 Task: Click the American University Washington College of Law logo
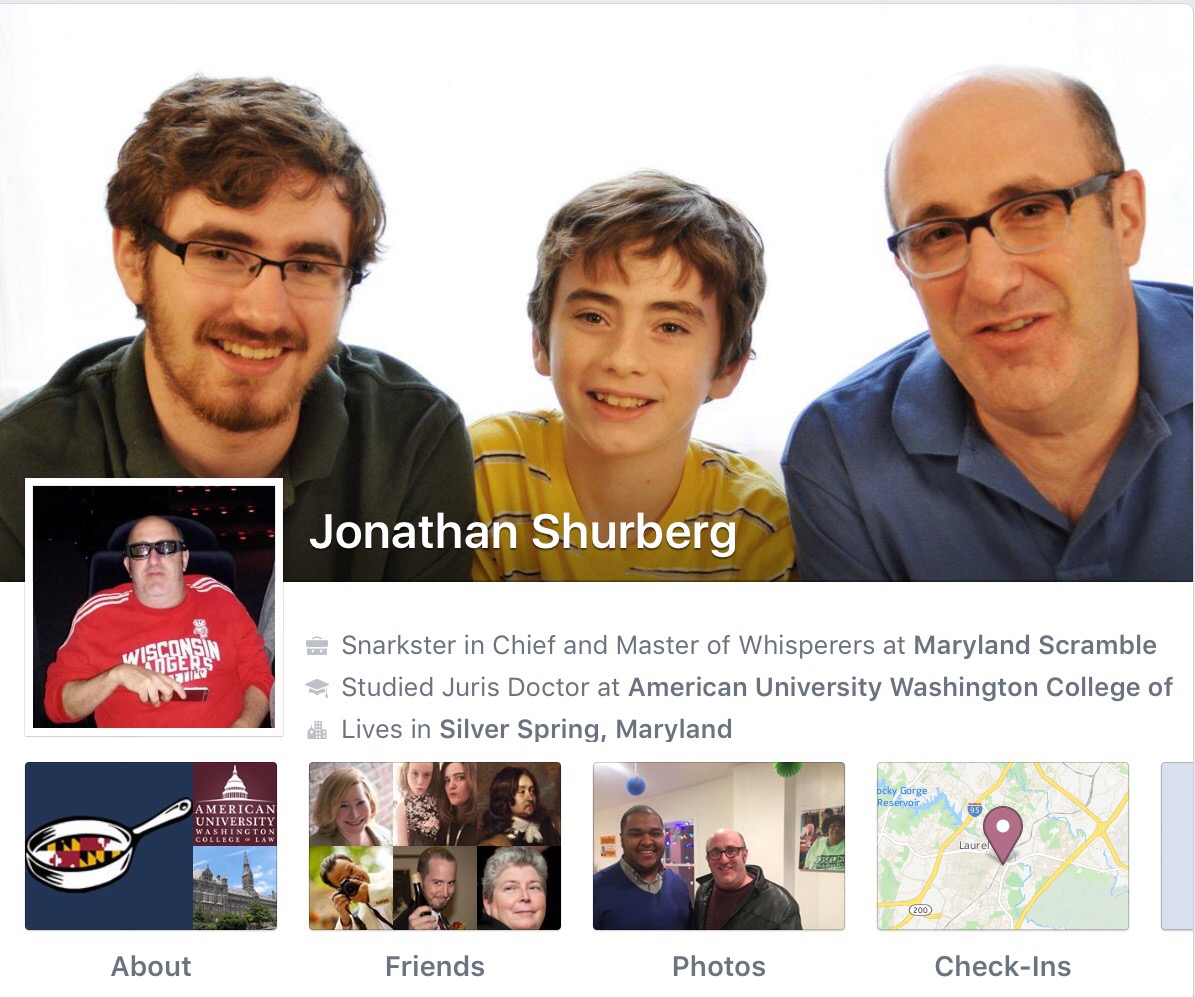235,804
